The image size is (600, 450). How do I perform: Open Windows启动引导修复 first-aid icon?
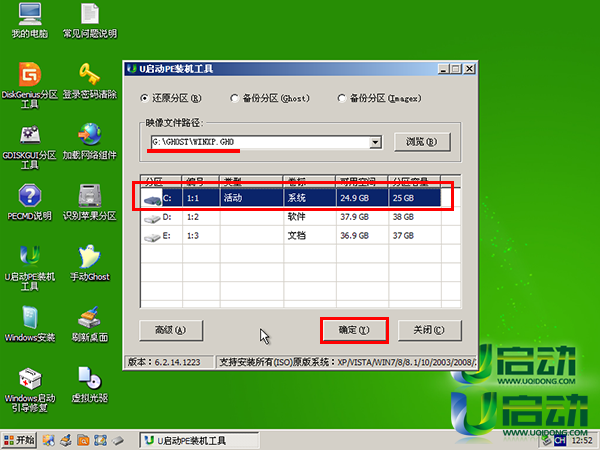(30, 390)
